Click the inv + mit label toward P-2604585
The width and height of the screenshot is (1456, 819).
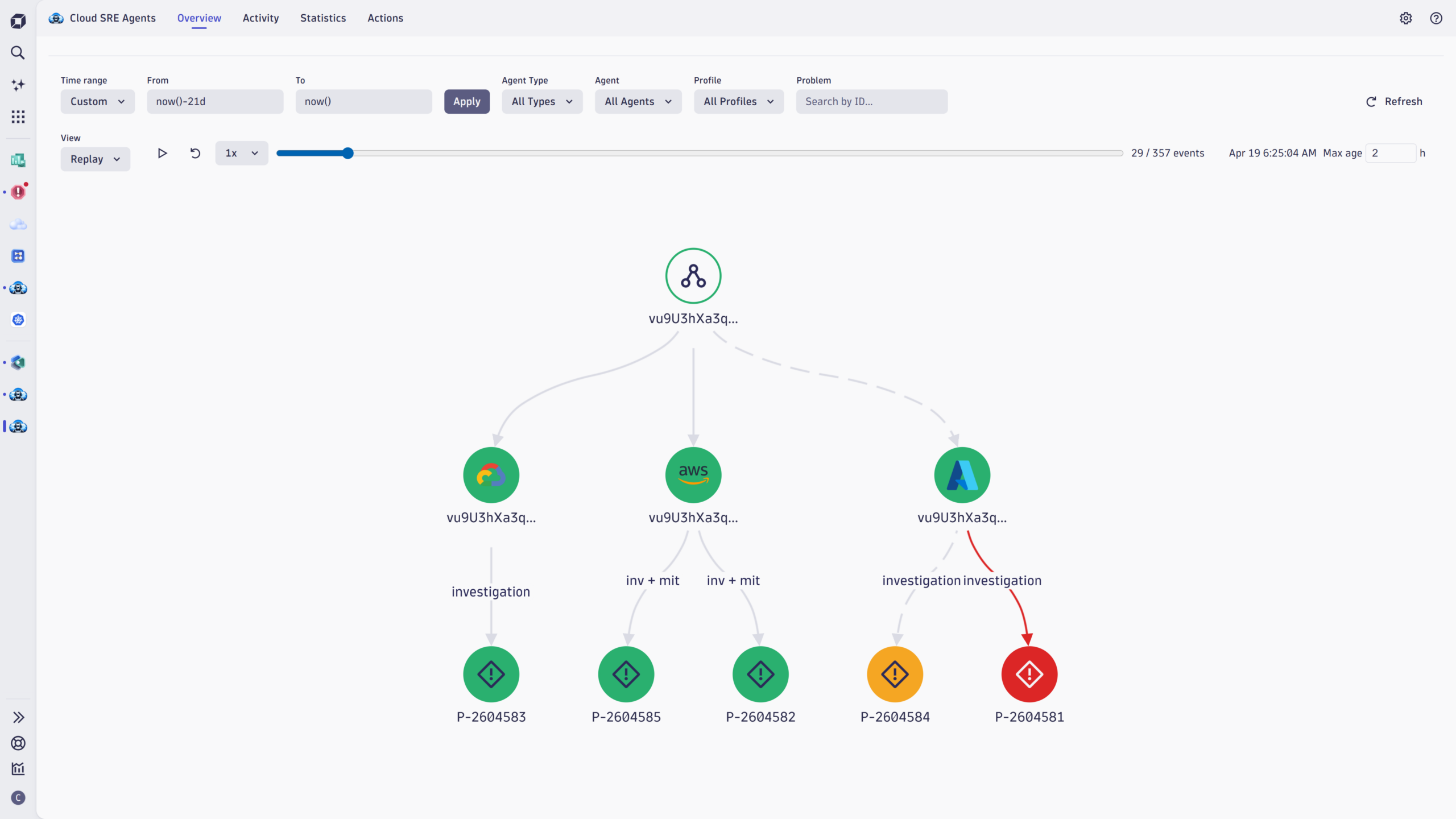653,581
